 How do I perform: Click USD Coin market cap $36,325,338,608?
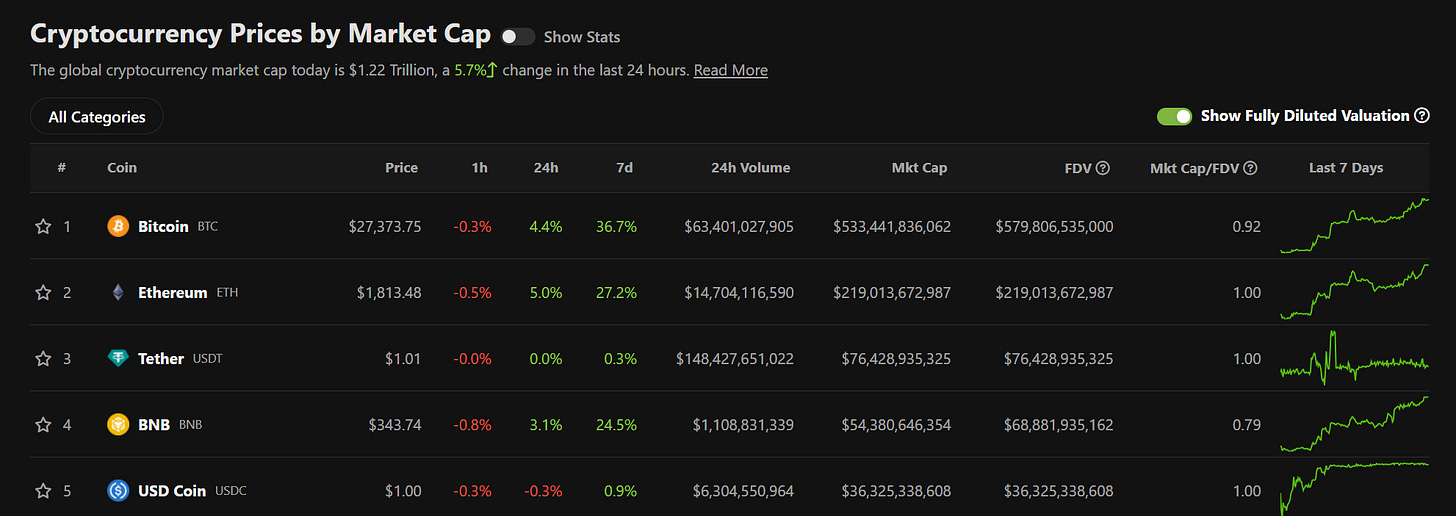(x=896, y=491)
